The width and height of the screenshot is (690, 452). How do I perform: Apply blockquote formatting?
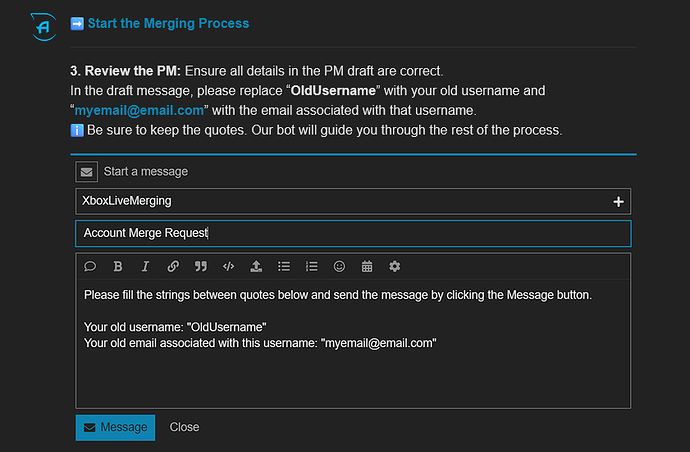(x=201, y=267)
